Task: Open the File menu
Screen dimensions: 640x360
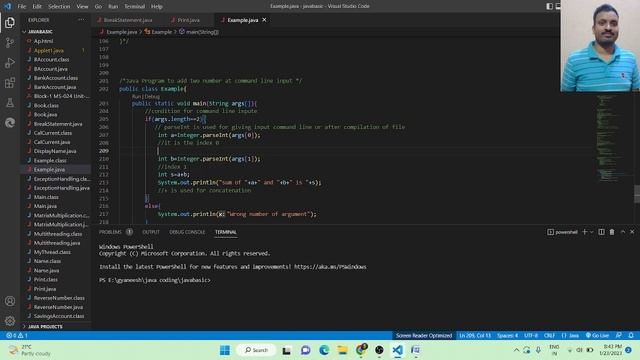Action: tap(22, 7)
